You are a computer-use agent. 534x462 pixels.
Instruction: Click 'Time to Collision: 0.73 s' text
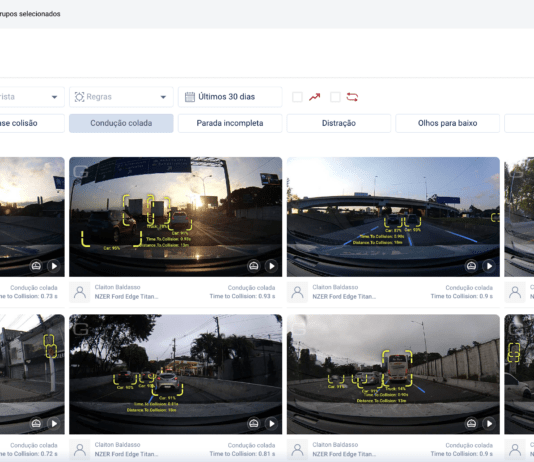tap(29, 296)
